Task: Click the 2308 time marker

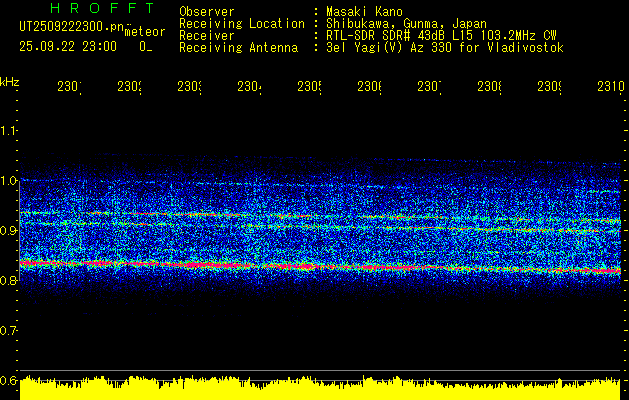Action: (x=489, y=87)
